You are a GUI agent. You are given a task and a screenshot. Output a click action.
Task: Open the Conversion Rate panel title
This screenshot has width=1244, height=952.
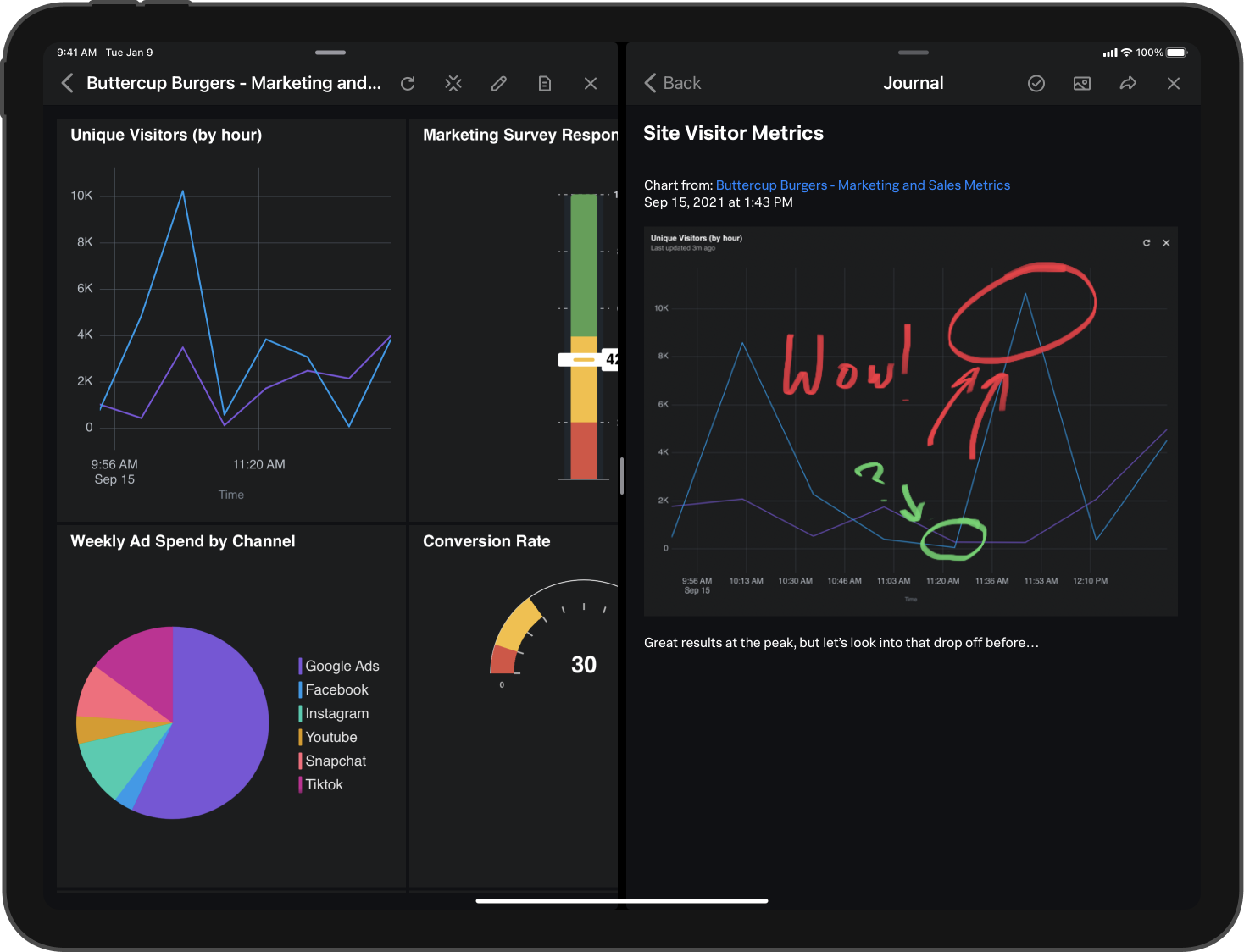pos(486,541)
